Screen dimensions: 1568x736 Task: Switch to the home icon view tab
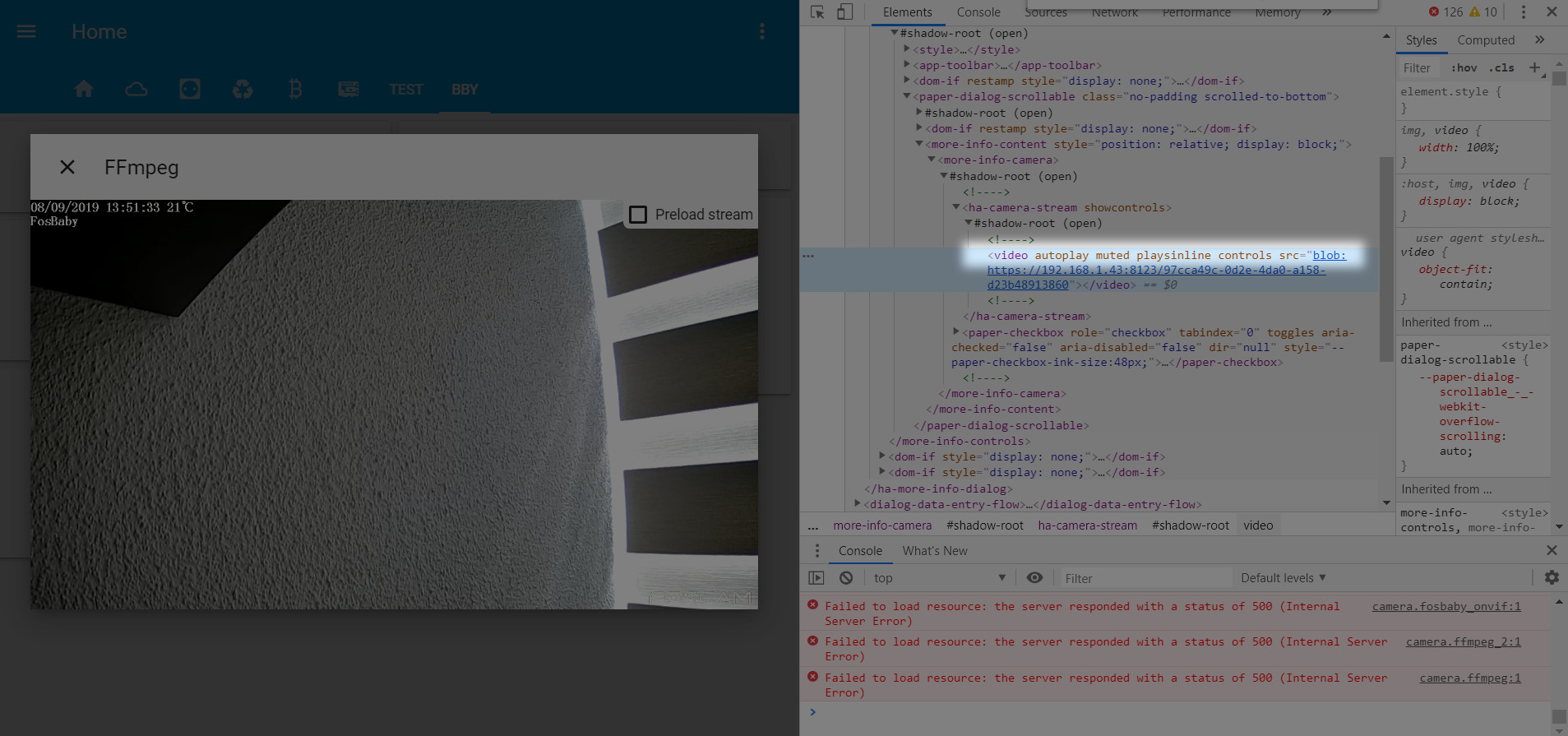pyautogui.click(x=84, y=89)
